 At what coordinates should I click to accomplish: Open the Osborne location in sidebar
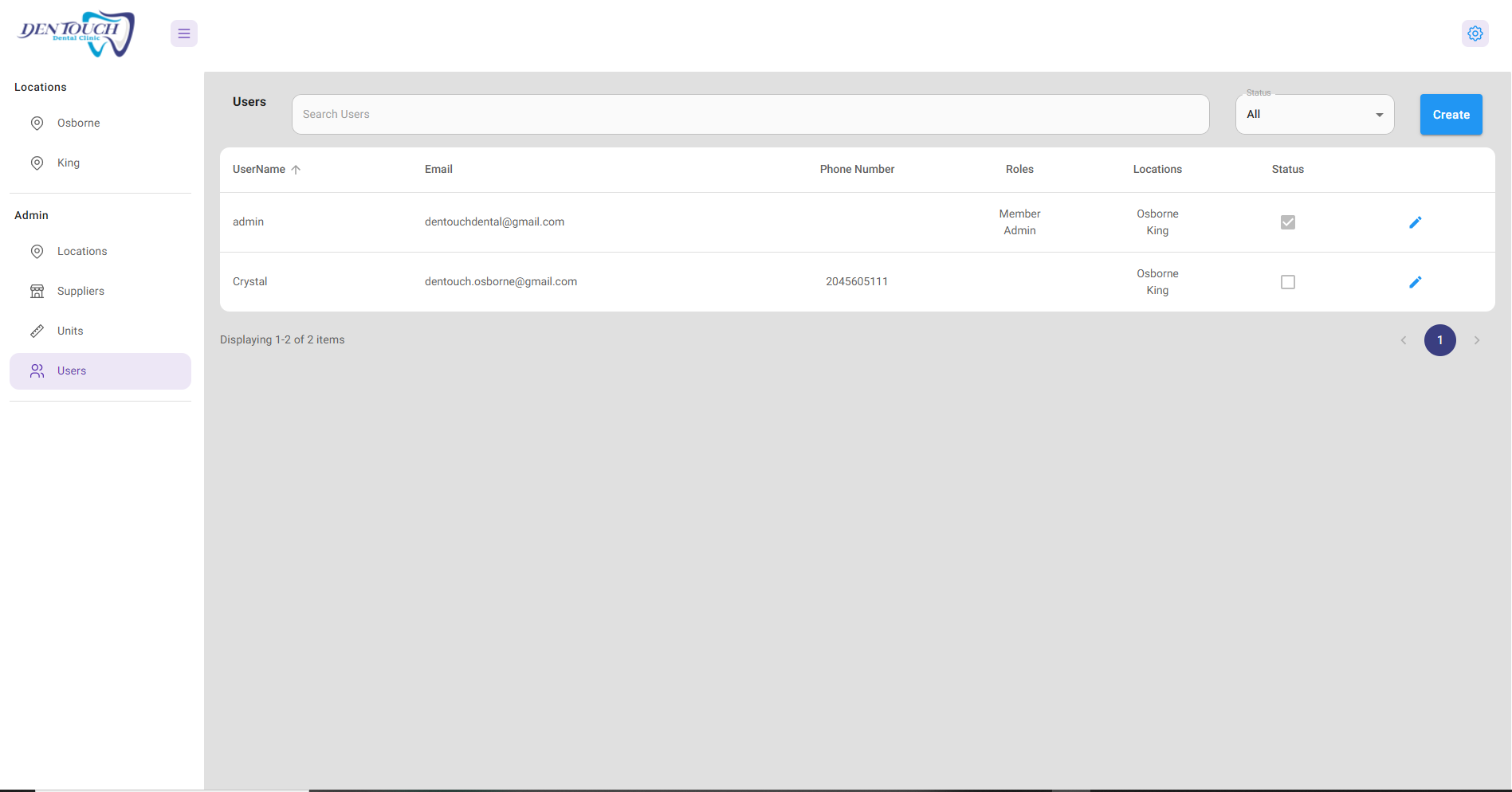pos(100,123)
